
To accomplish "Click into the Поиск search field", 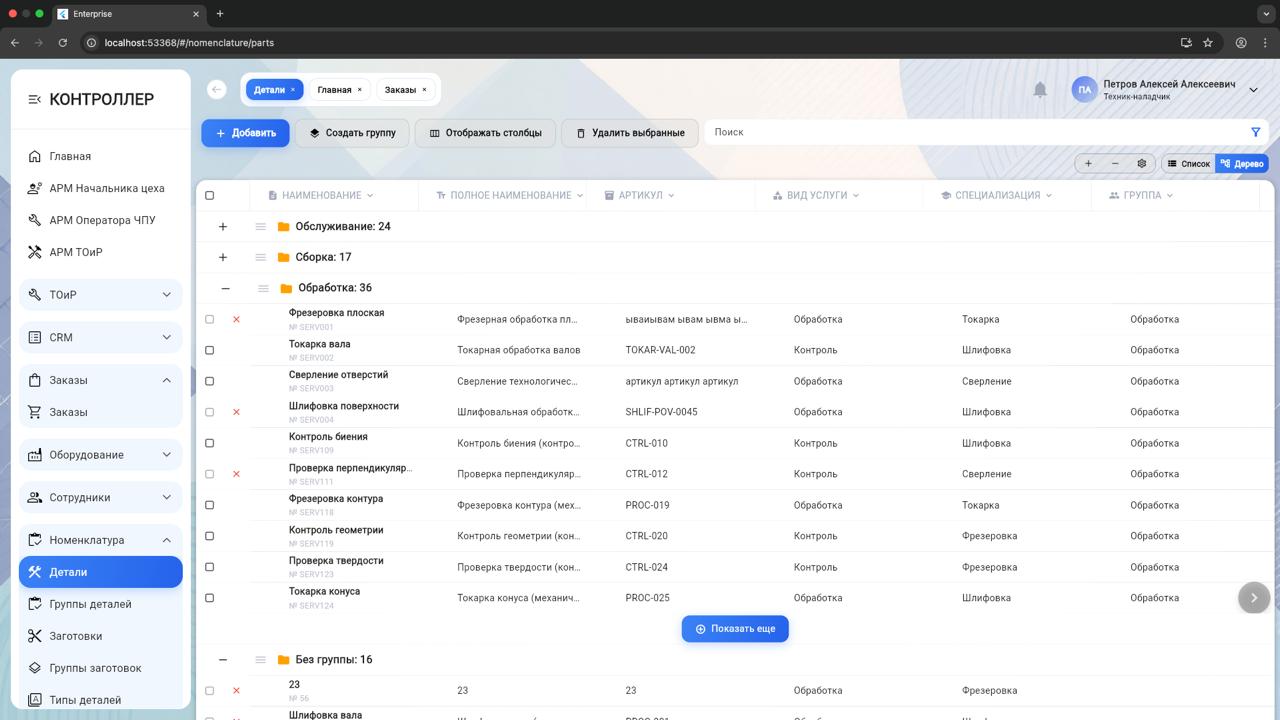I will point(970,132).
